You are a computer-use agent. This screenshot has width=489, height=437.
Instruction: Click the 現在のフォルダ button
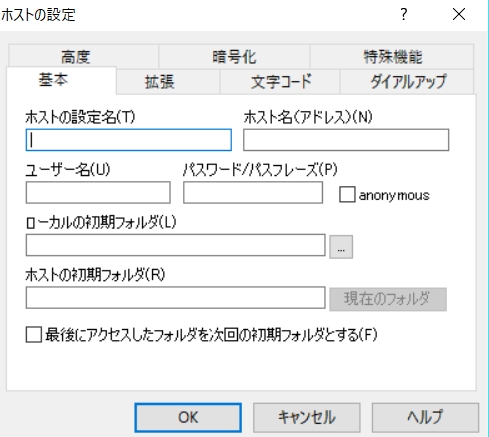[388, 299]
